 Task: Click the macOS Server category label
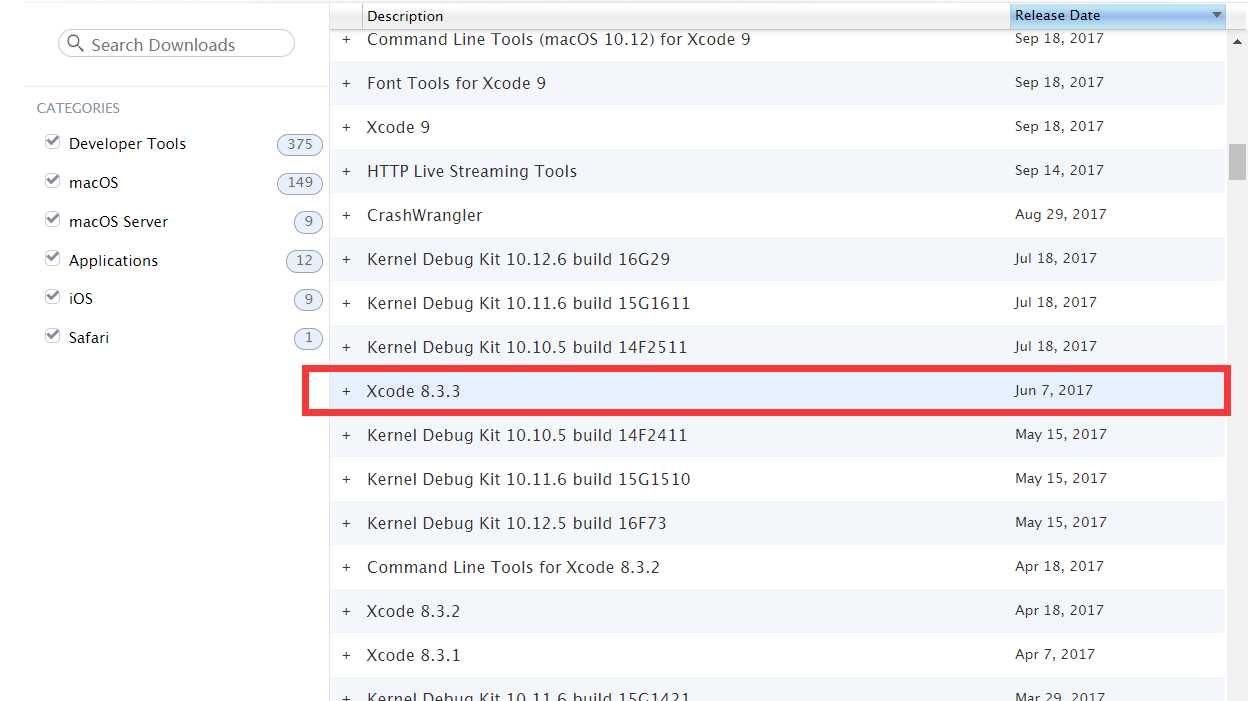[x=118, y=222]
